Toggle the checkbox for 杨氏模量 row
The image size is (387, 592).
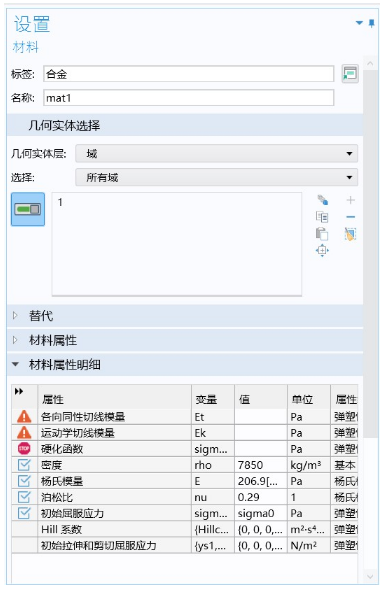(x=24, y=481)
